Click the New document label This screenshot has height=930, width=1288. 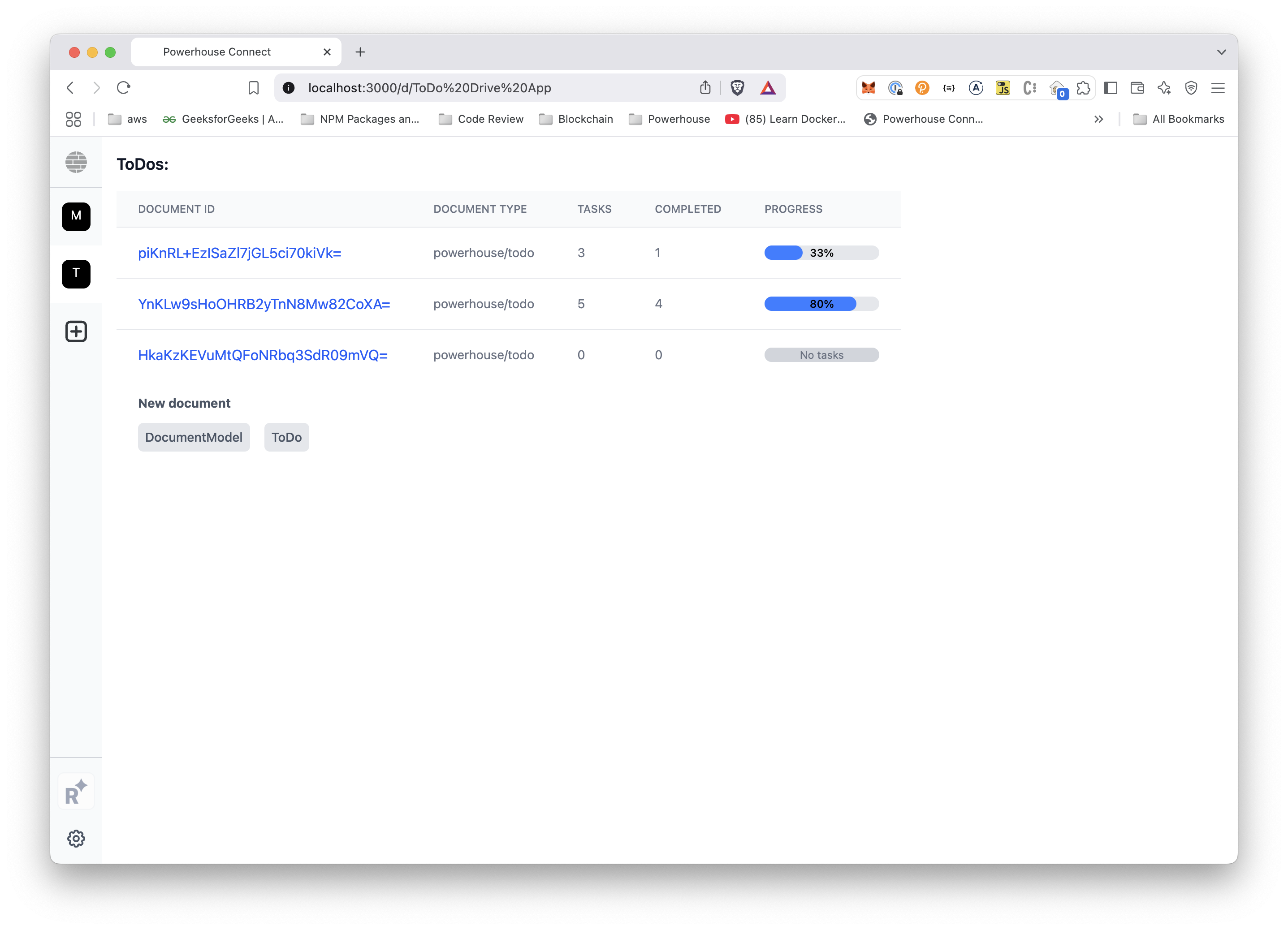point(184,403)
